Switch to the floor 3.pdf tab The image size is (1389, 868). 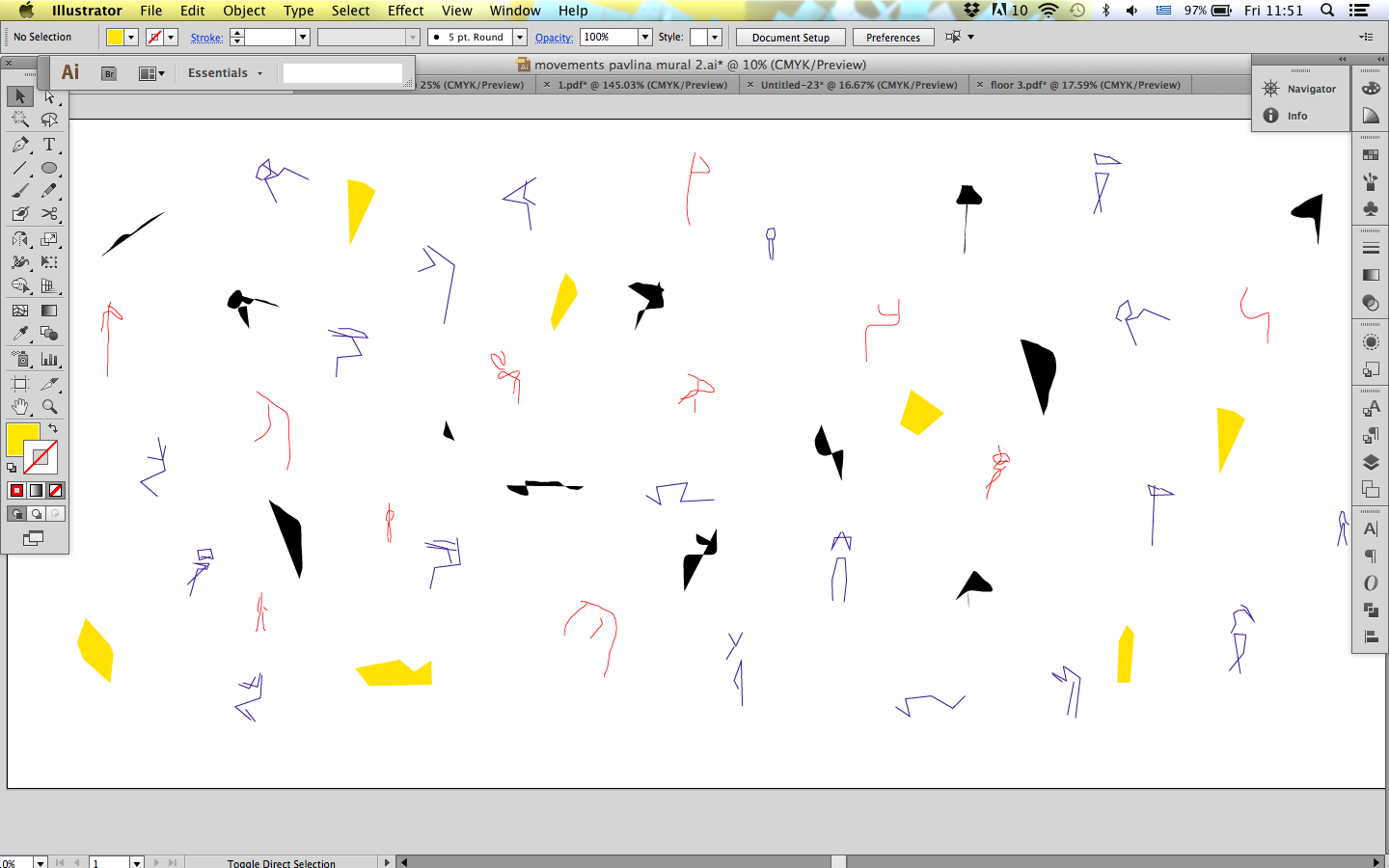point(1084,85)
